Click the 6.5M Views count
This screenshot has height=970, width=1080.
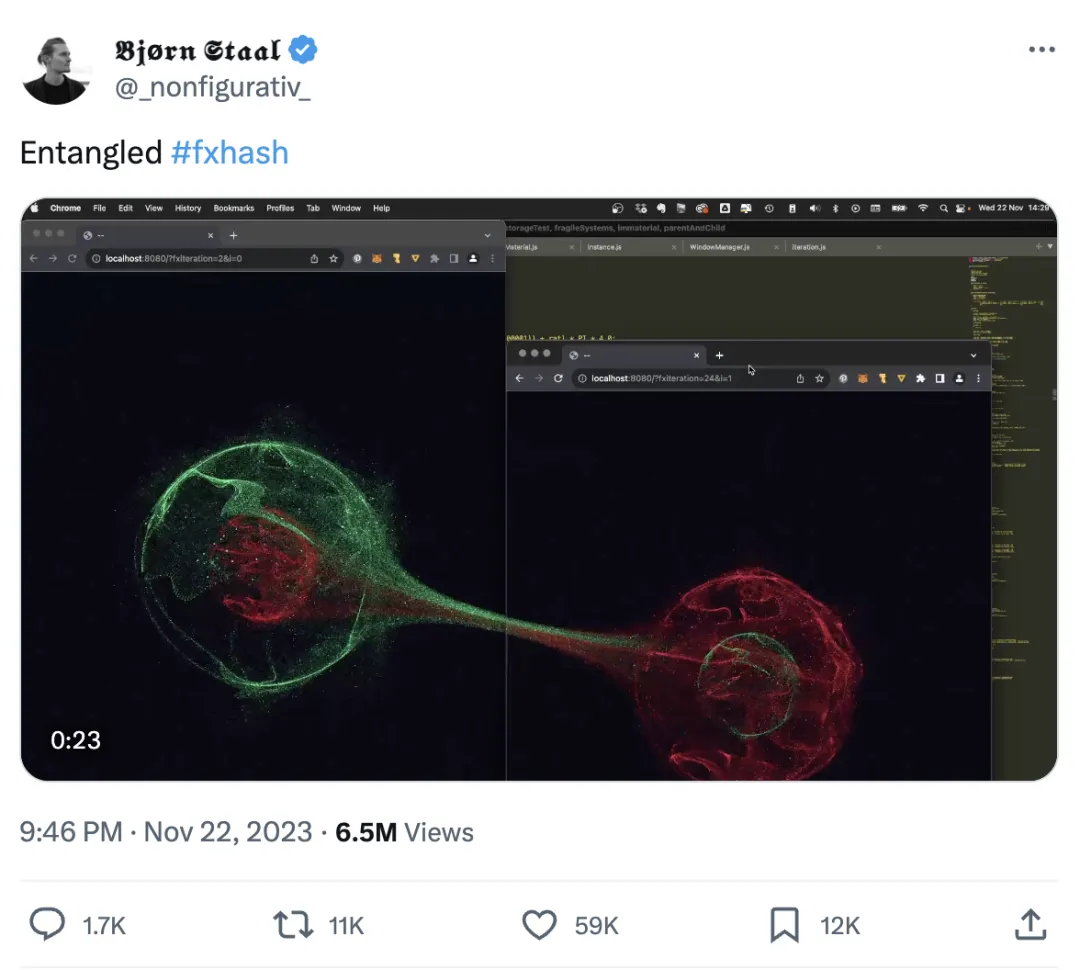pos(404,832)
